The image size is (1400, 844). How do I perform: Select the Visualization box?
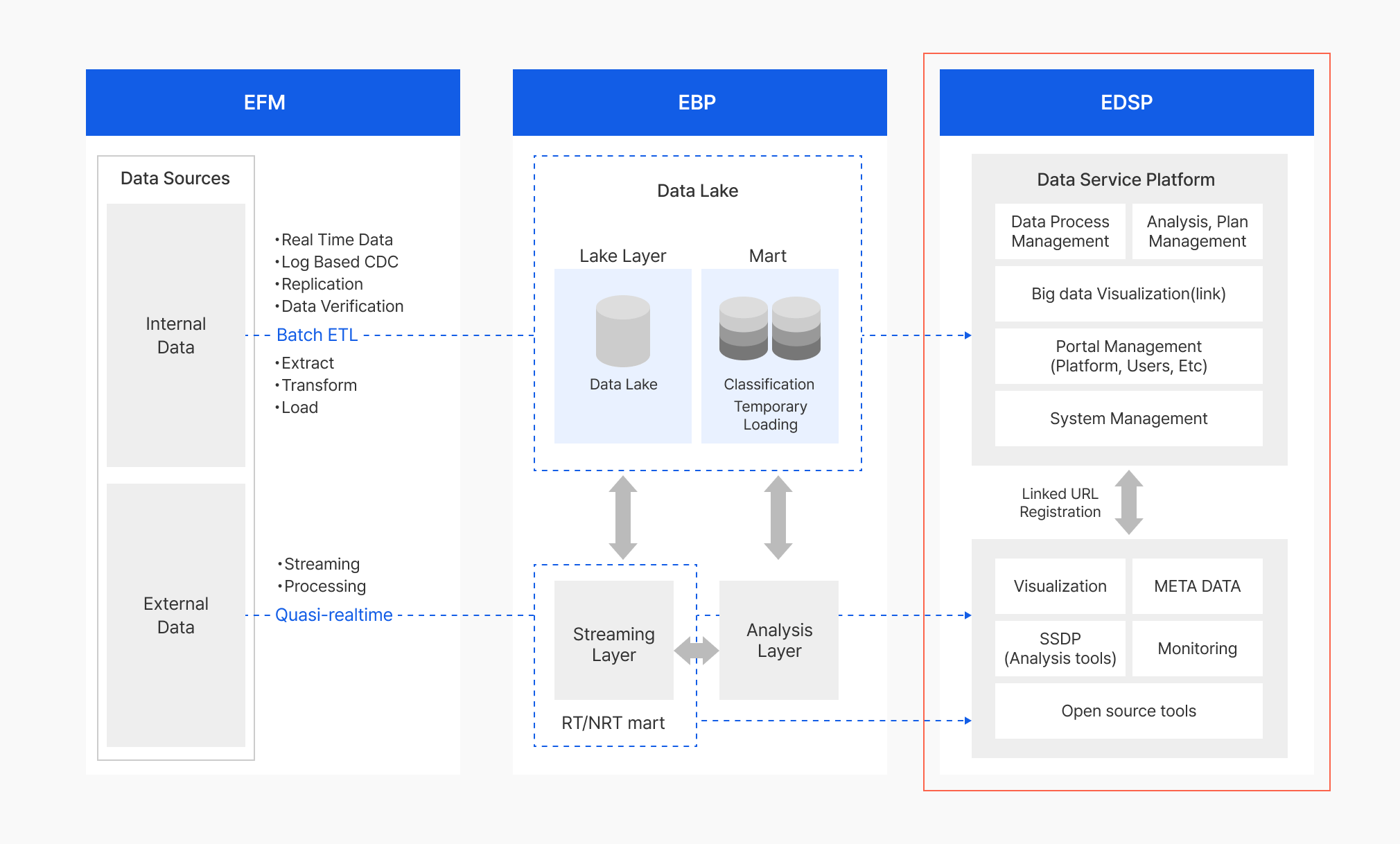coord(1060,586)
